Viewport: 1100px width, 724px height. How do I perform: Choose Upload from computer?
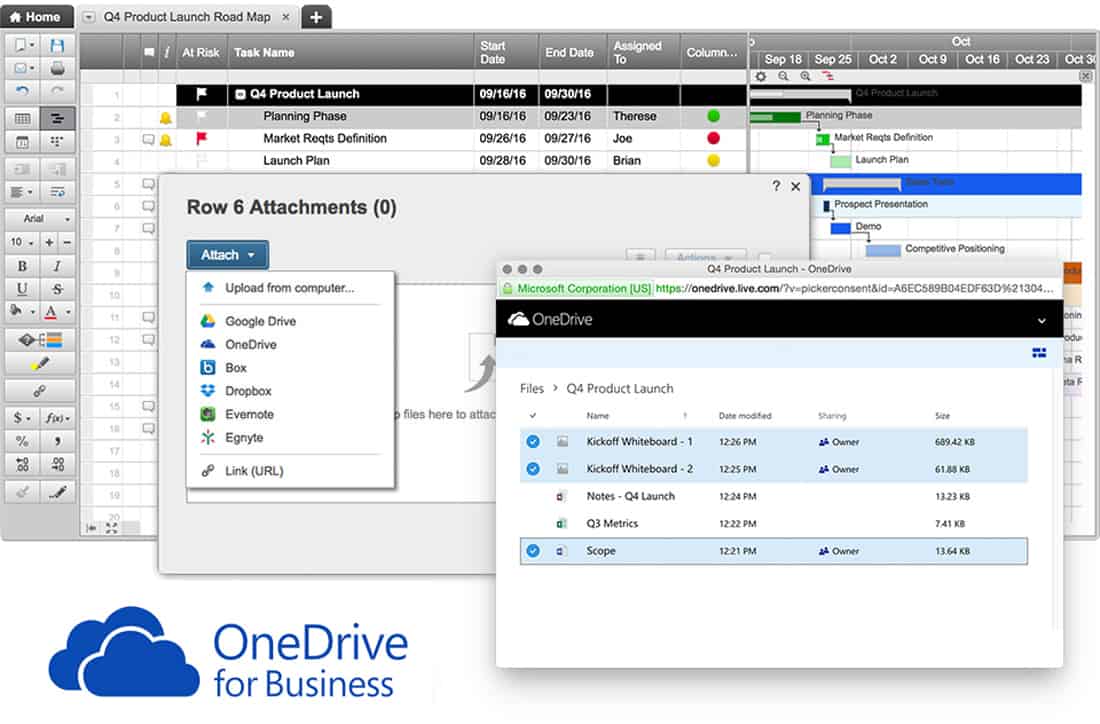289,288
